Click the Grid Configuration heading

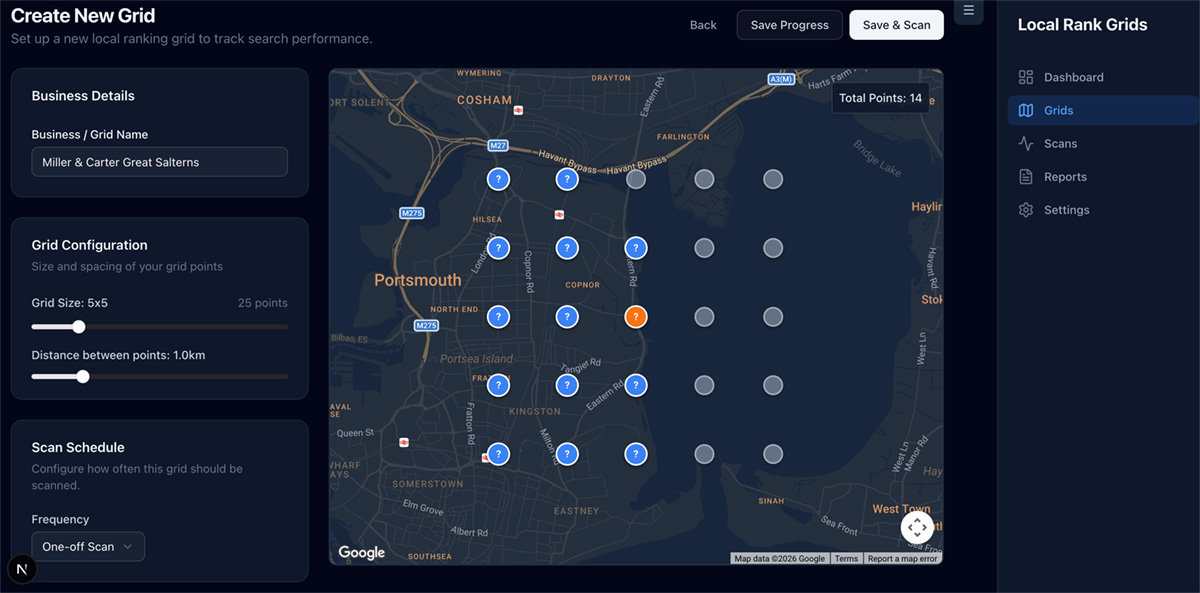coord(89,245)
